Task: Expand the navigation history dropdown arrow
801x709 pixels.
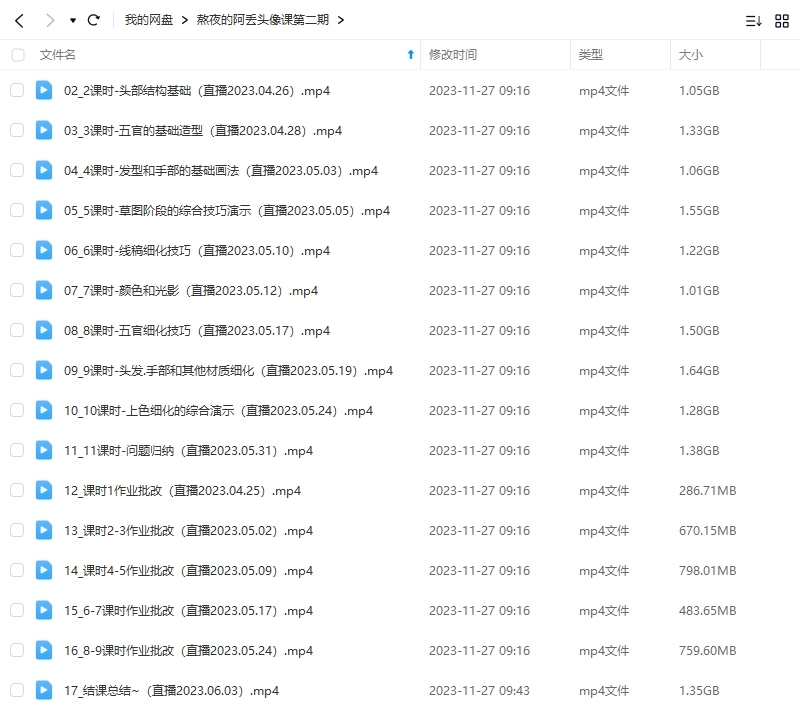Action: [73, 20]
